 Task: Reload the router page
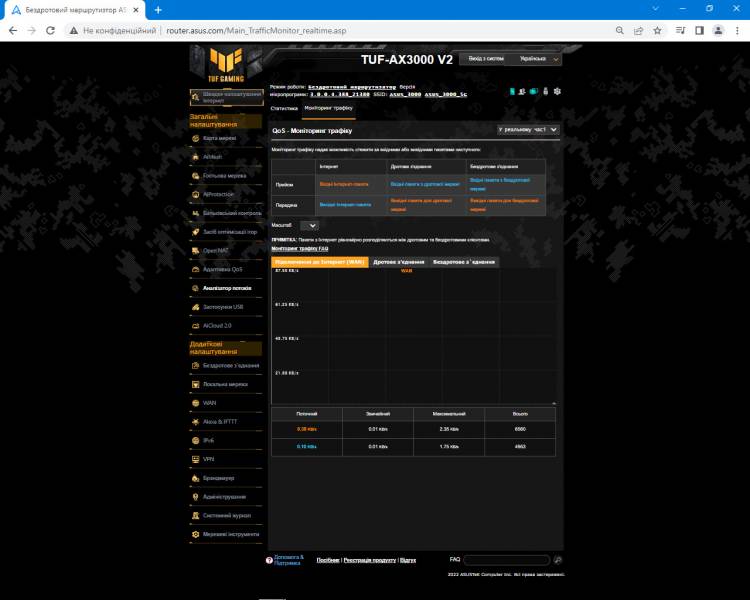(50, 31)
